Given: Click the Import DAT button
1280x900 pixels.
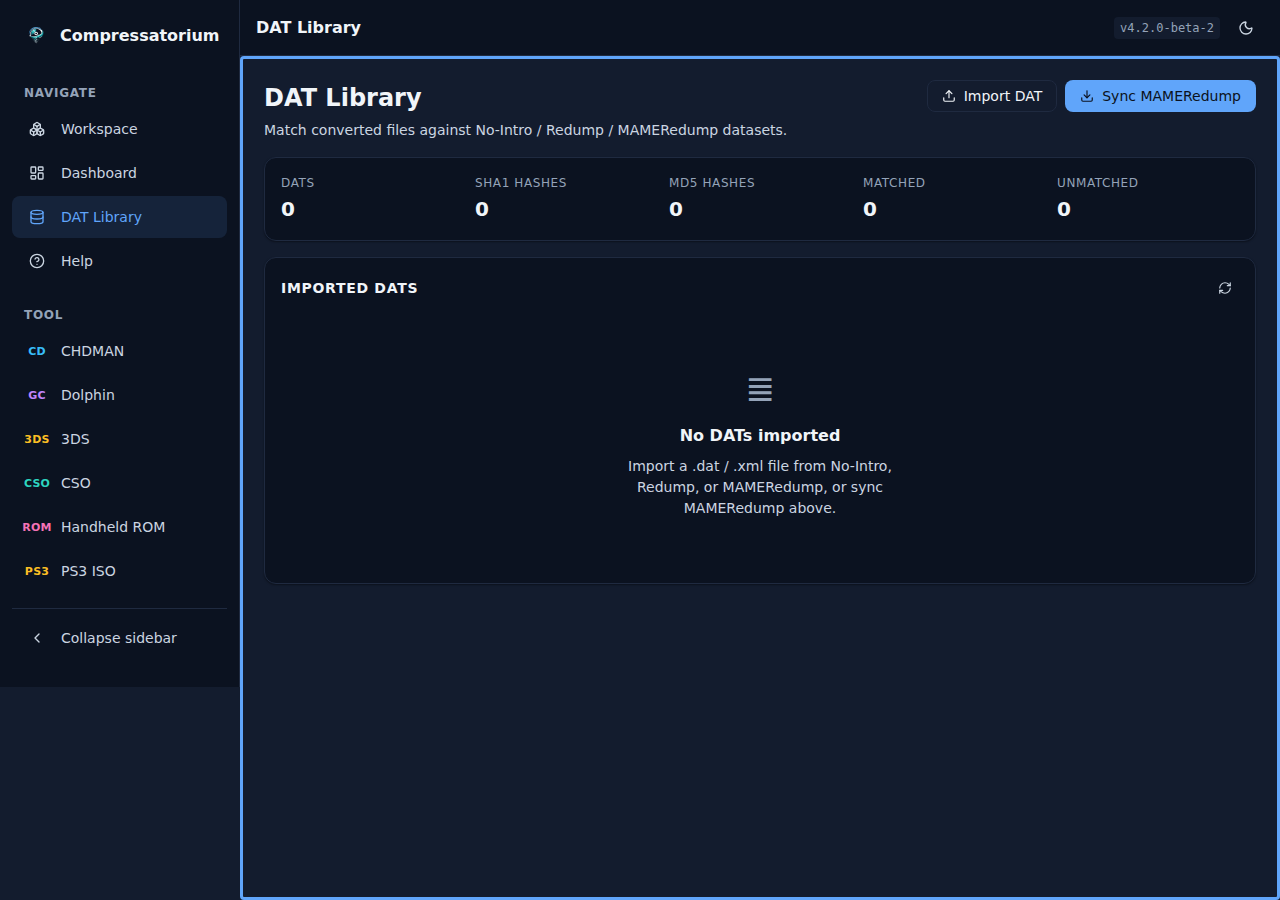Looking at the screenshot, I should coord(992,96).
